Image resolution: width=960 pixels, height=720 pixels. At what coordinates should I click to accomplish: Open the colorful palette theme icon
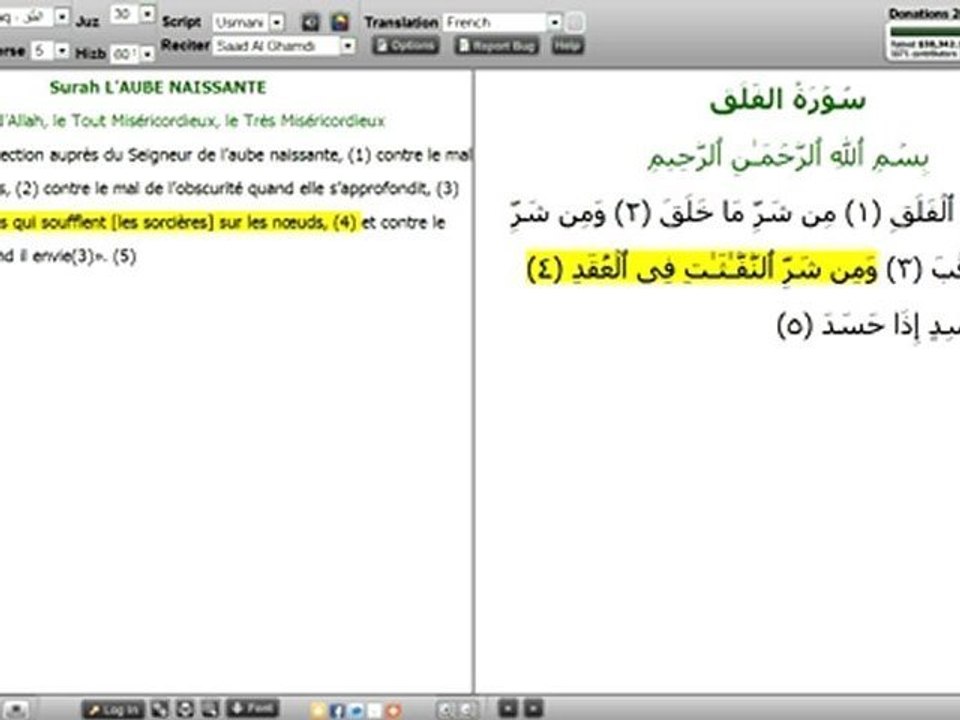340,23
